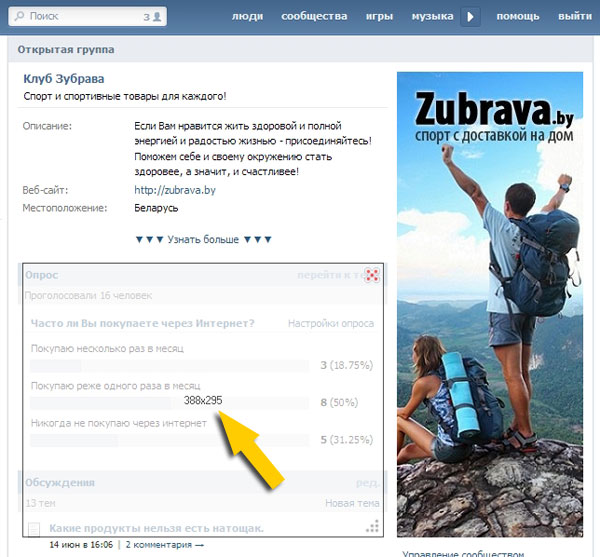Click the red close icon on overlay
Image resolution: width=600 pixels, height=557 pixels.
coord(372,275)
